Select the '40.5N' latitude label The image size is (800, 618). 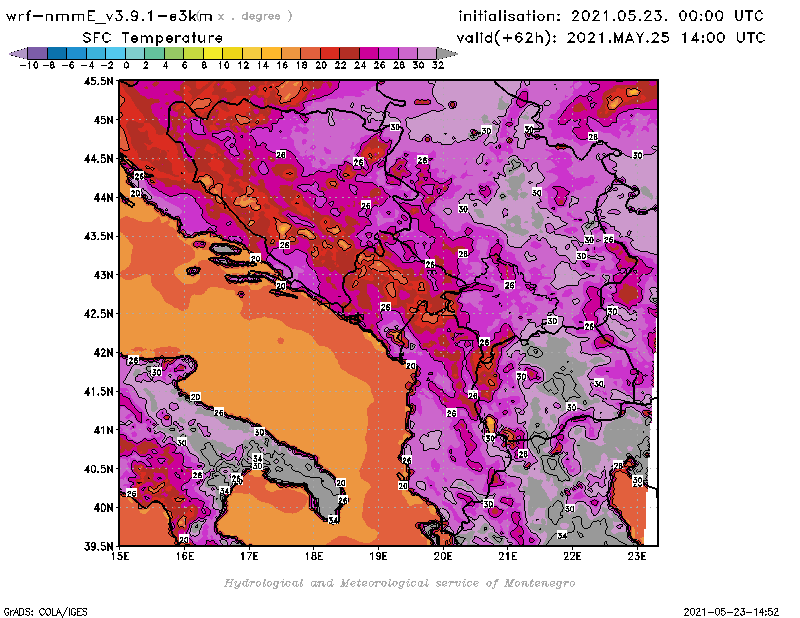pyautogui.click(x=98, y=469)
